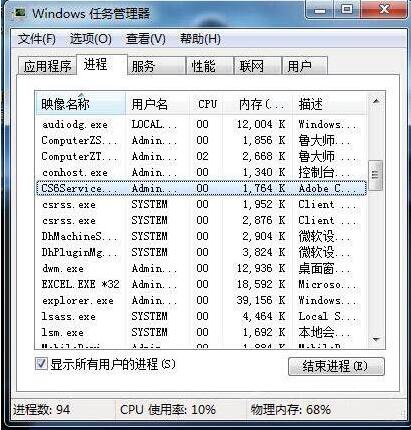Sort by 内存 column header

(x=257, y=104)
